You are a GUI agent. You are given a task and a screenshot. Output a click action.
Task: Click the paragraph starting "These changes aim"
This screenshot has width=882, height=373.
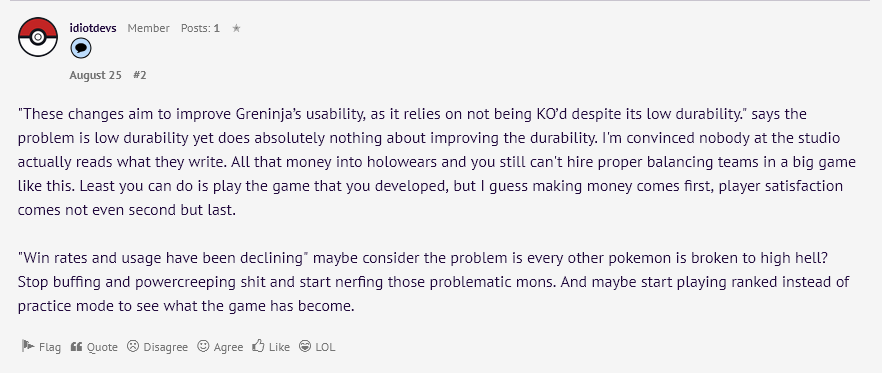(x=436, y=162)
